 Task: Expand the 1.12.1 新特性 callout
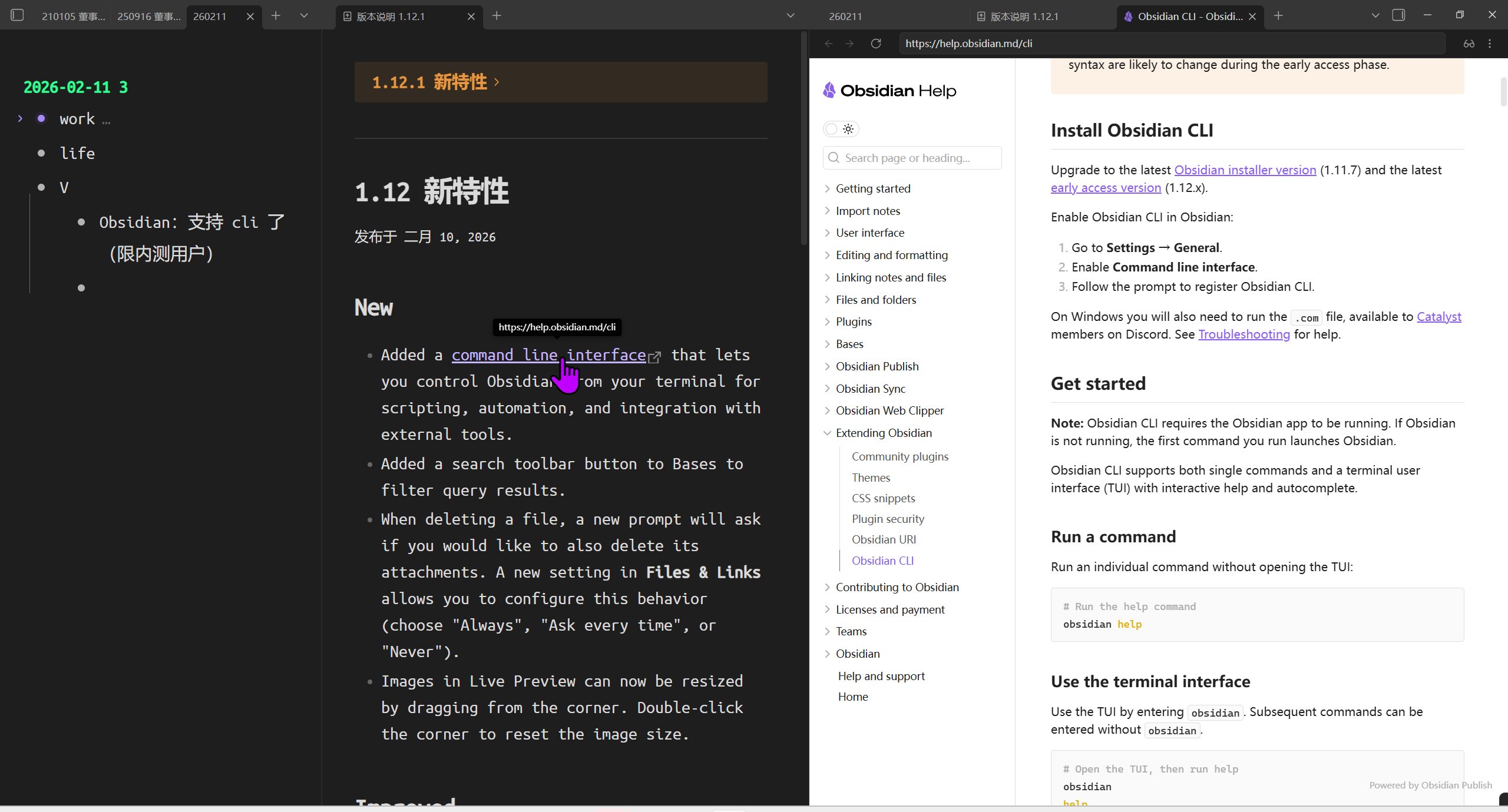tap(496, 82)
